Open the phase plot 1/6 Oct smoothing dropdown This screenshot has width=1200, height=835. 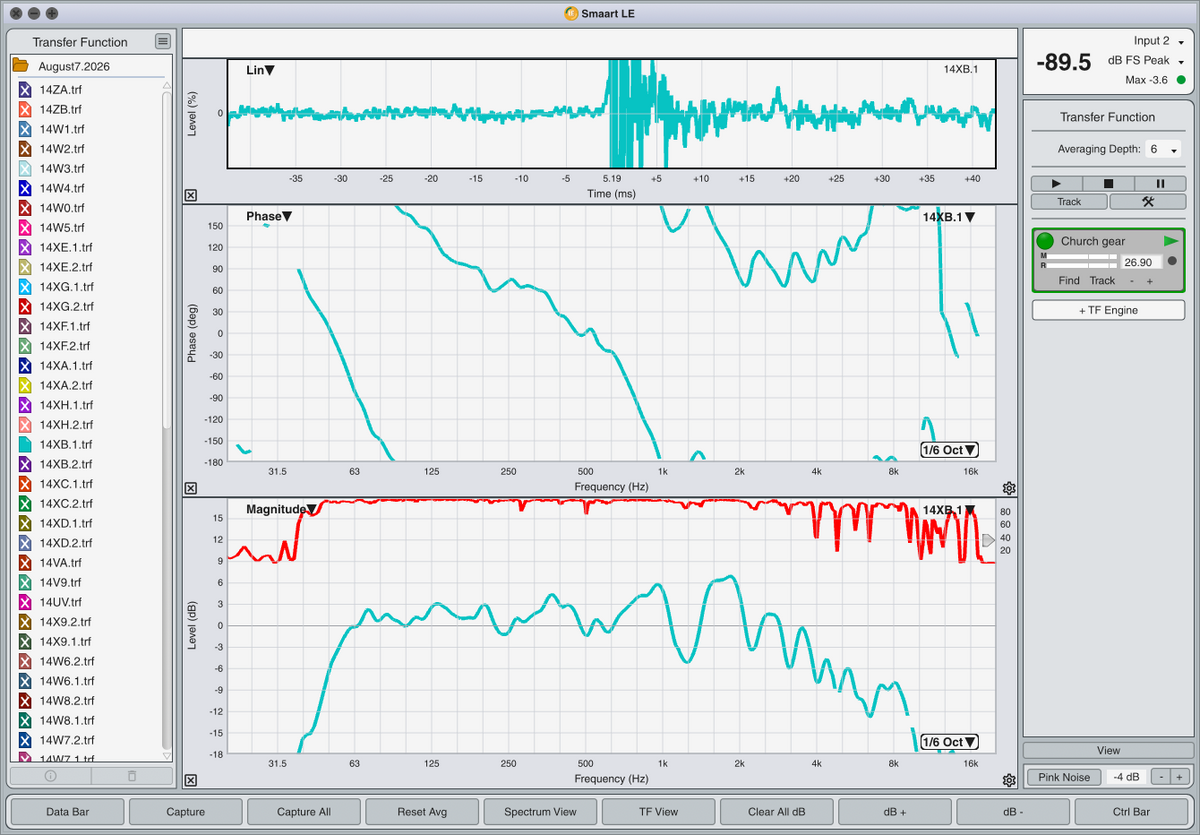(949, 450)
